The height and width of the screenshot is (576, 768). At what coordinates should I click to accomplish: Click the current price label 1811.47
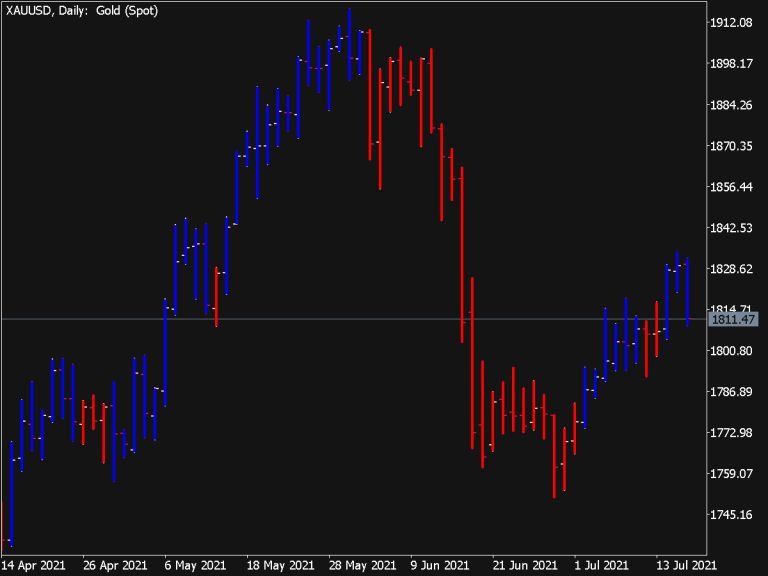coord(733,320)
